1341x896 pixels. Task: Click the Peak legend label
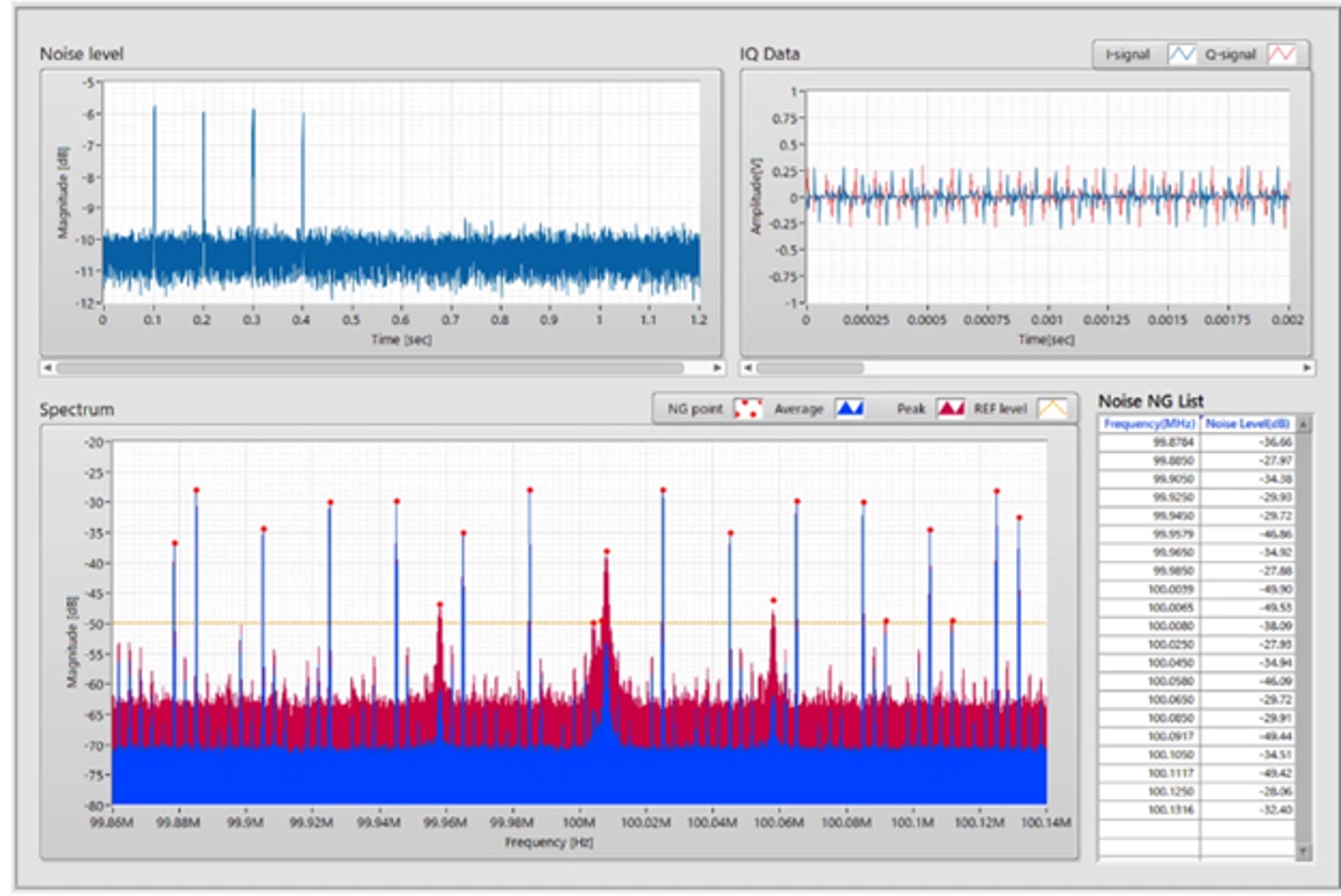point(911,409)
